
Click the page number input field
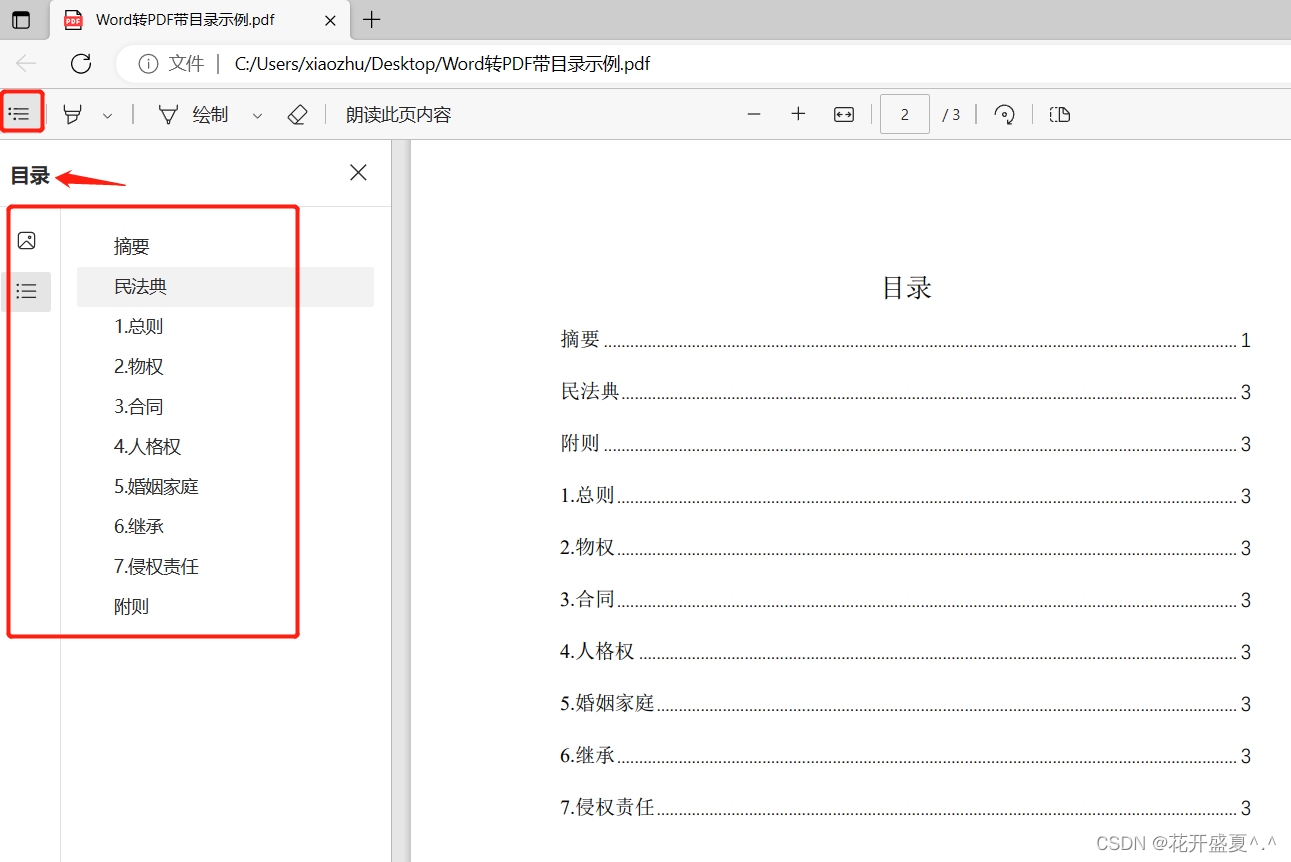[x=905, y=114]
